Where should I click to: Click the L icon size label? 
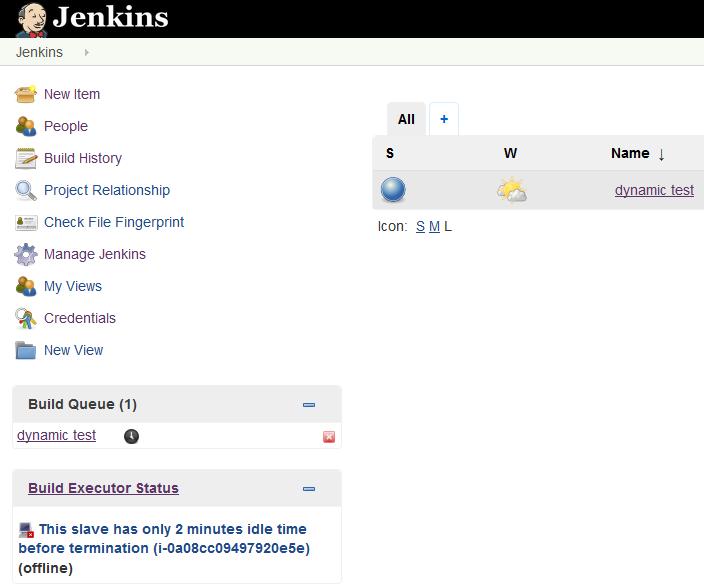(x=448, y=227)
